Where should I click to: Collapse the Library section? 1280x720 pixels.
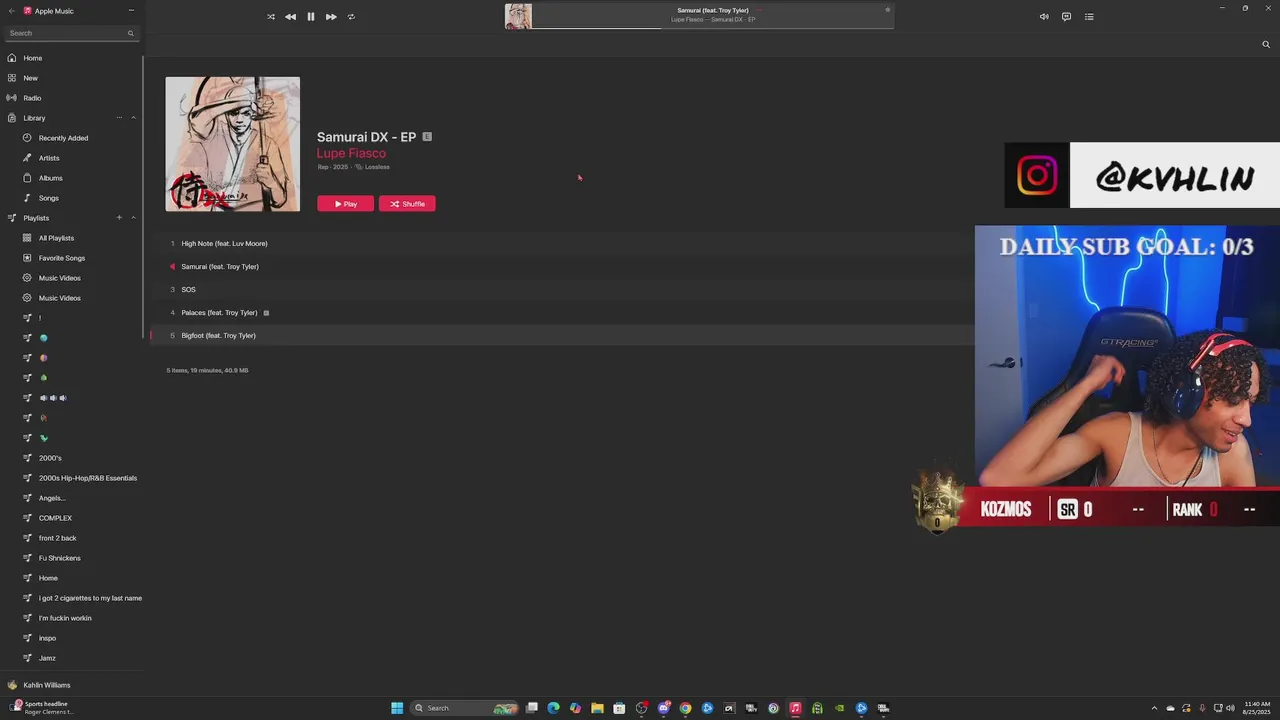point(133,118)
